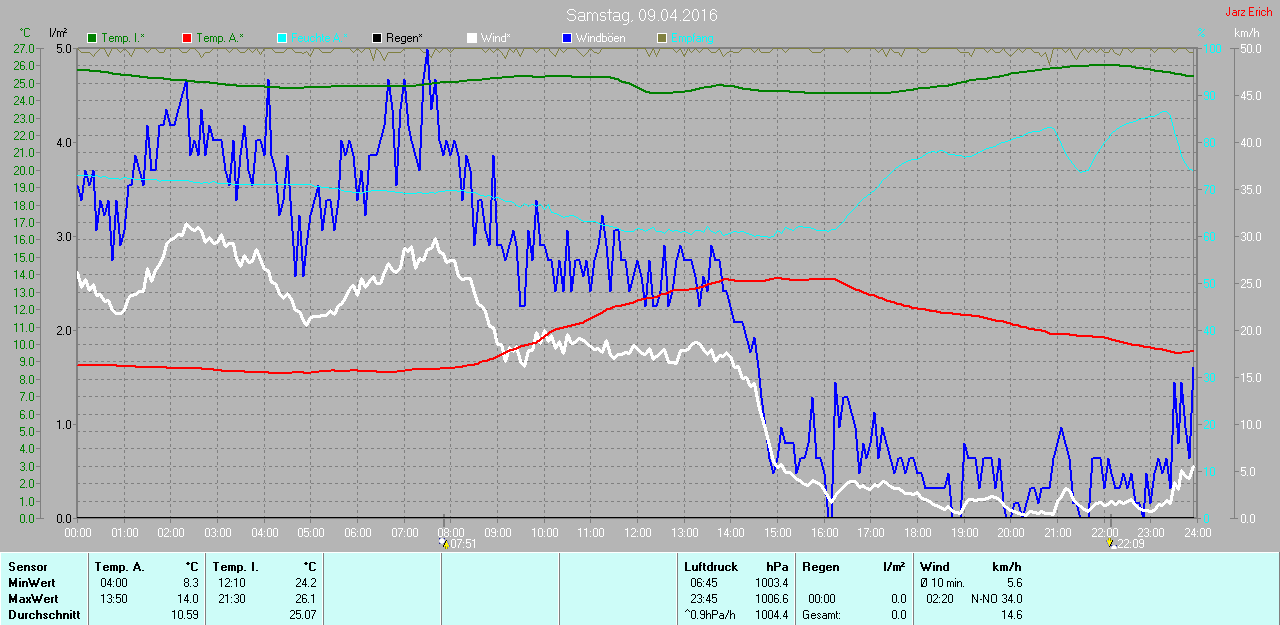Select the Temp. I. column header
The height and width of the screenshot is (625, 1280).
click(x=236, y=567)
